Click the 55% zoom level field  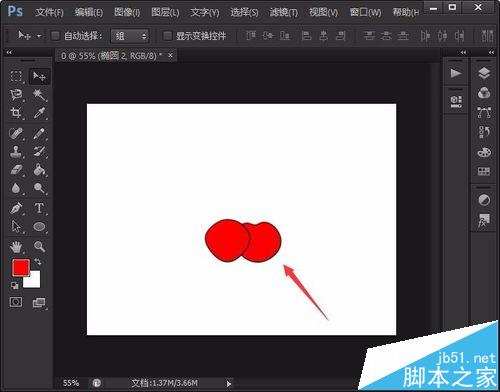(71, 383)
